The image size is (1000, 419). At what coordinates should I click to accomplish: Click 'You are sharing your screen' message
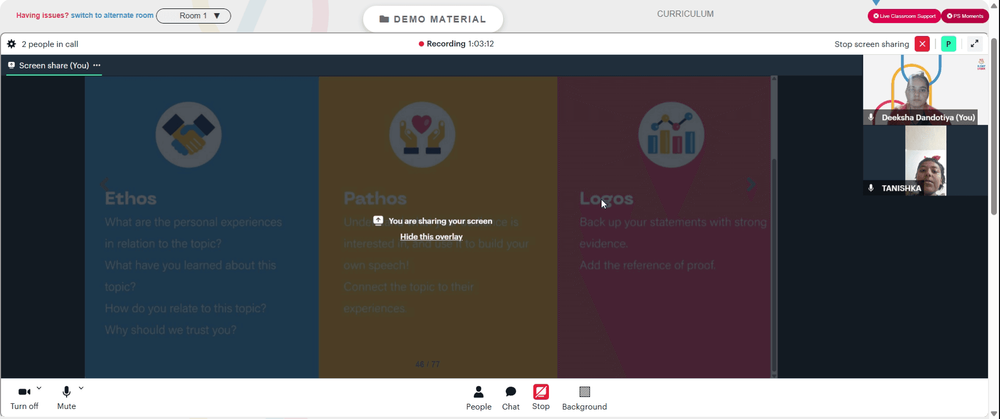pyautogui.click(x=440, y=221)
